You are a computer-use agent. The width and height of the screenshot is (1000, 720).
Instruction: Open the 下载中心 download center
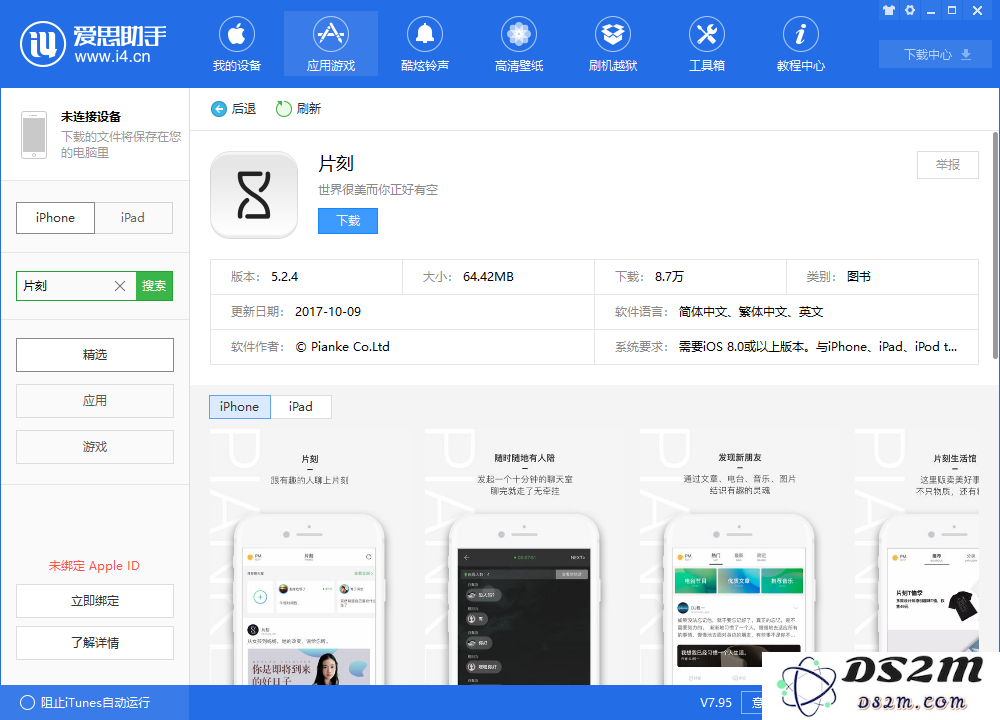point(935,54)
